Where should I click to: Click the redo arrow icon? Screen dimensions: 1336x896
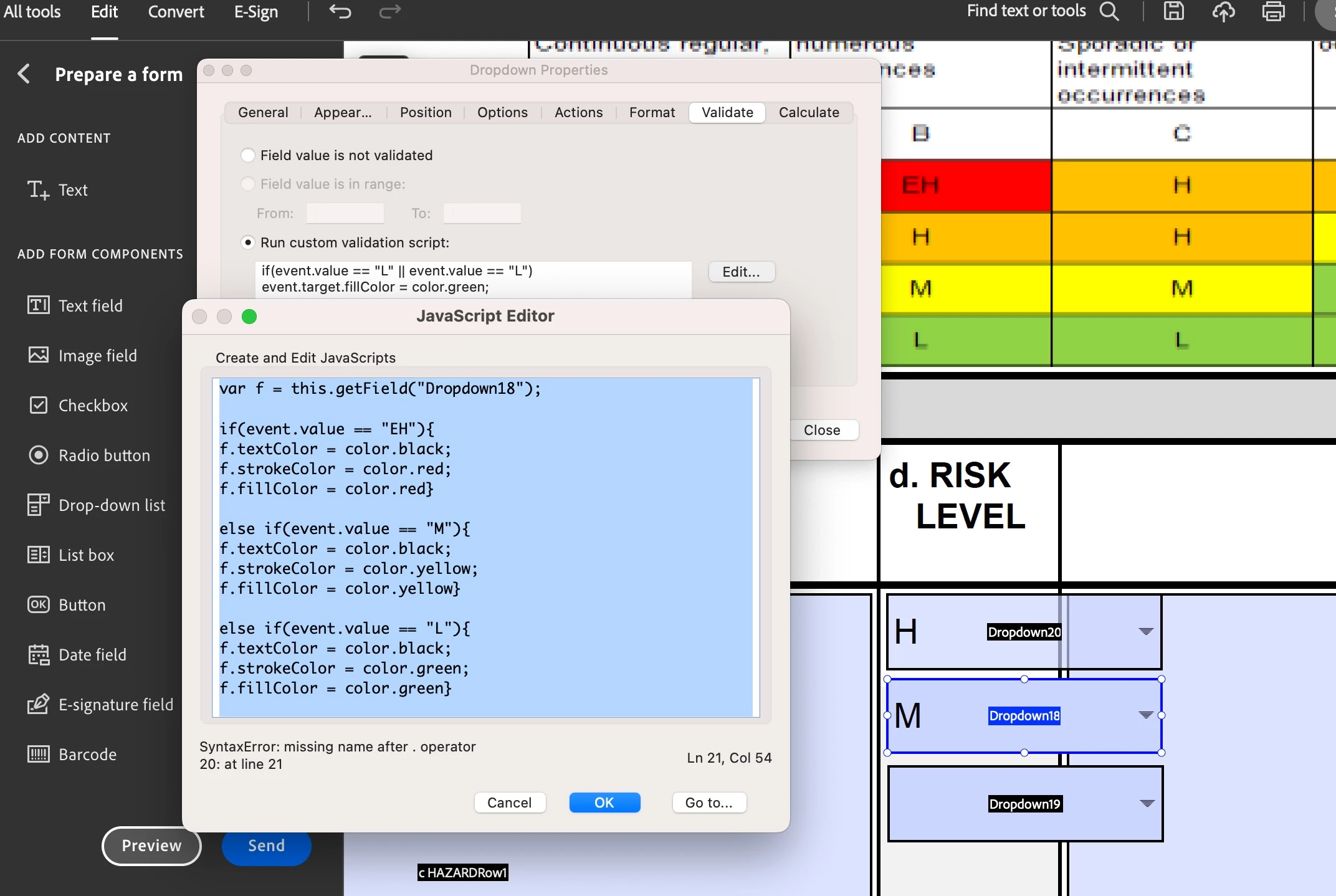[x=390, y=12]
